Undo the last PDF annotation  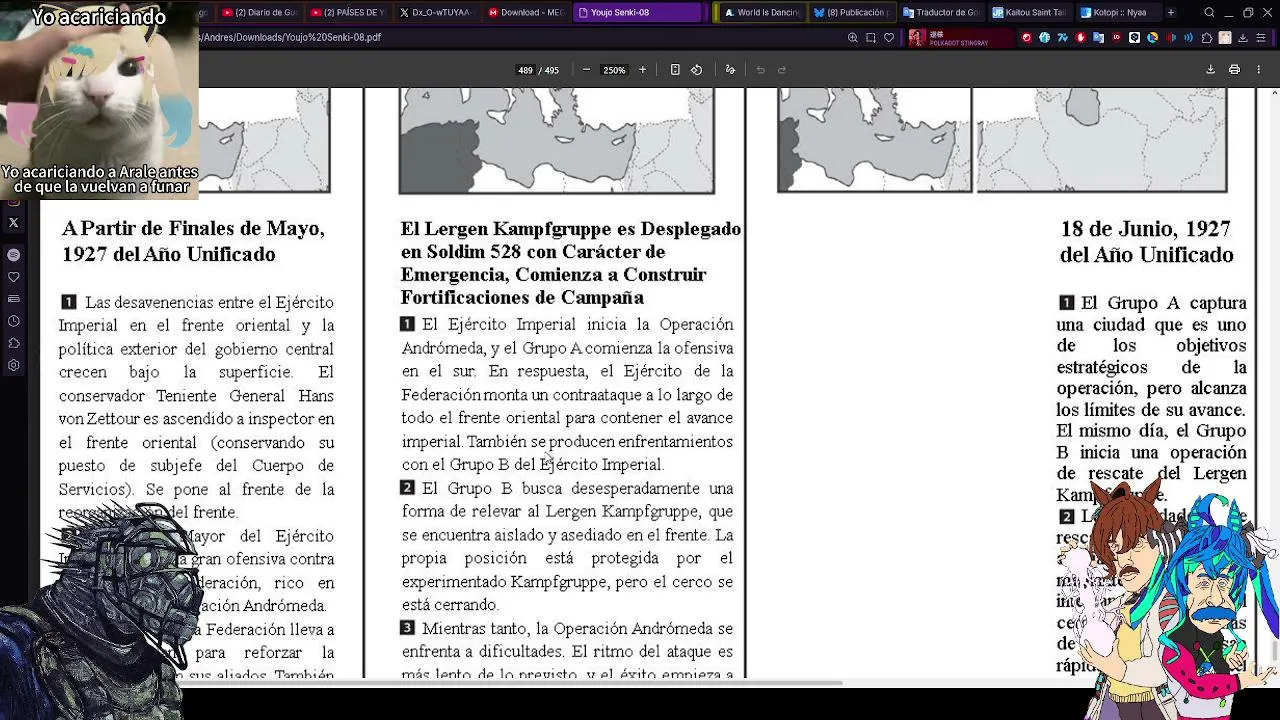click(760, 70)
